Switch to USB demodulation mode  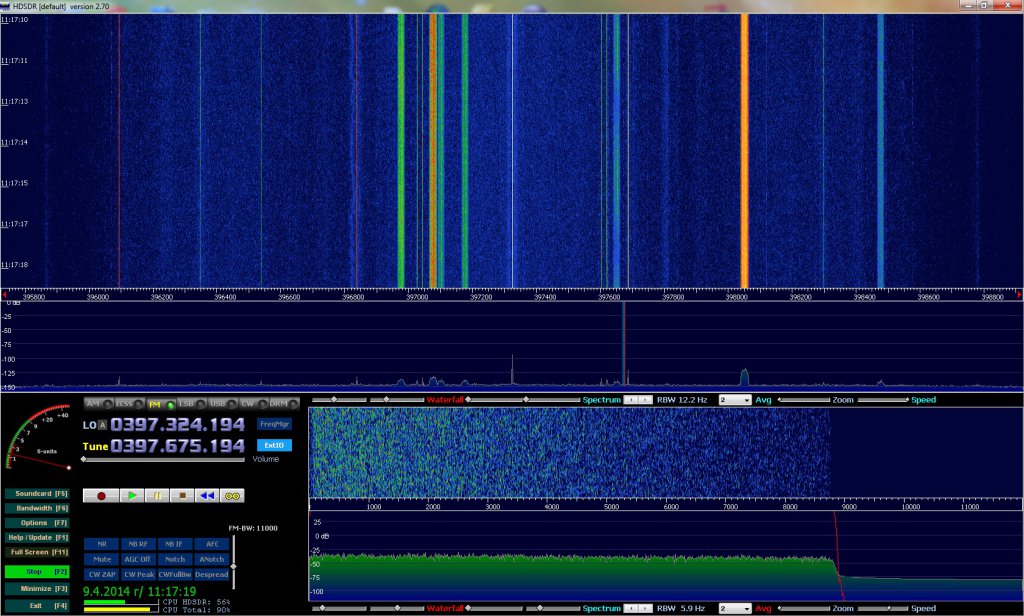click(x=217, y=403)
